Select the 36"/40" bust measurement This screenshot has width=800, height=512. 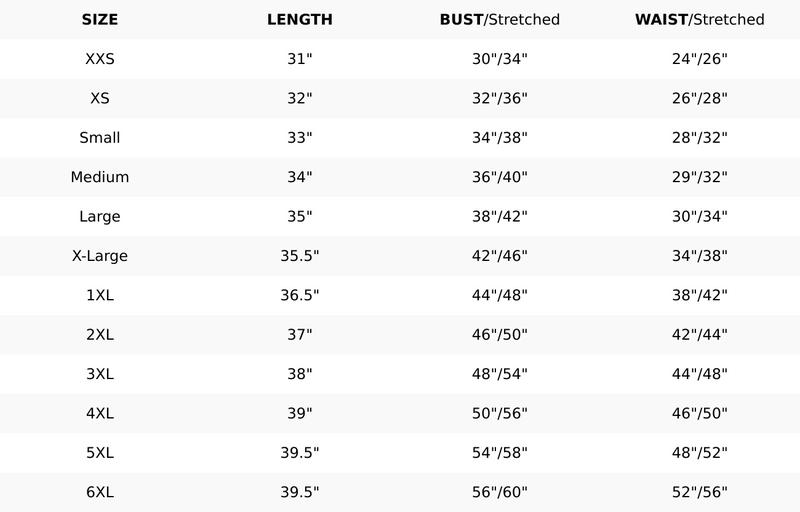point(500,177)
